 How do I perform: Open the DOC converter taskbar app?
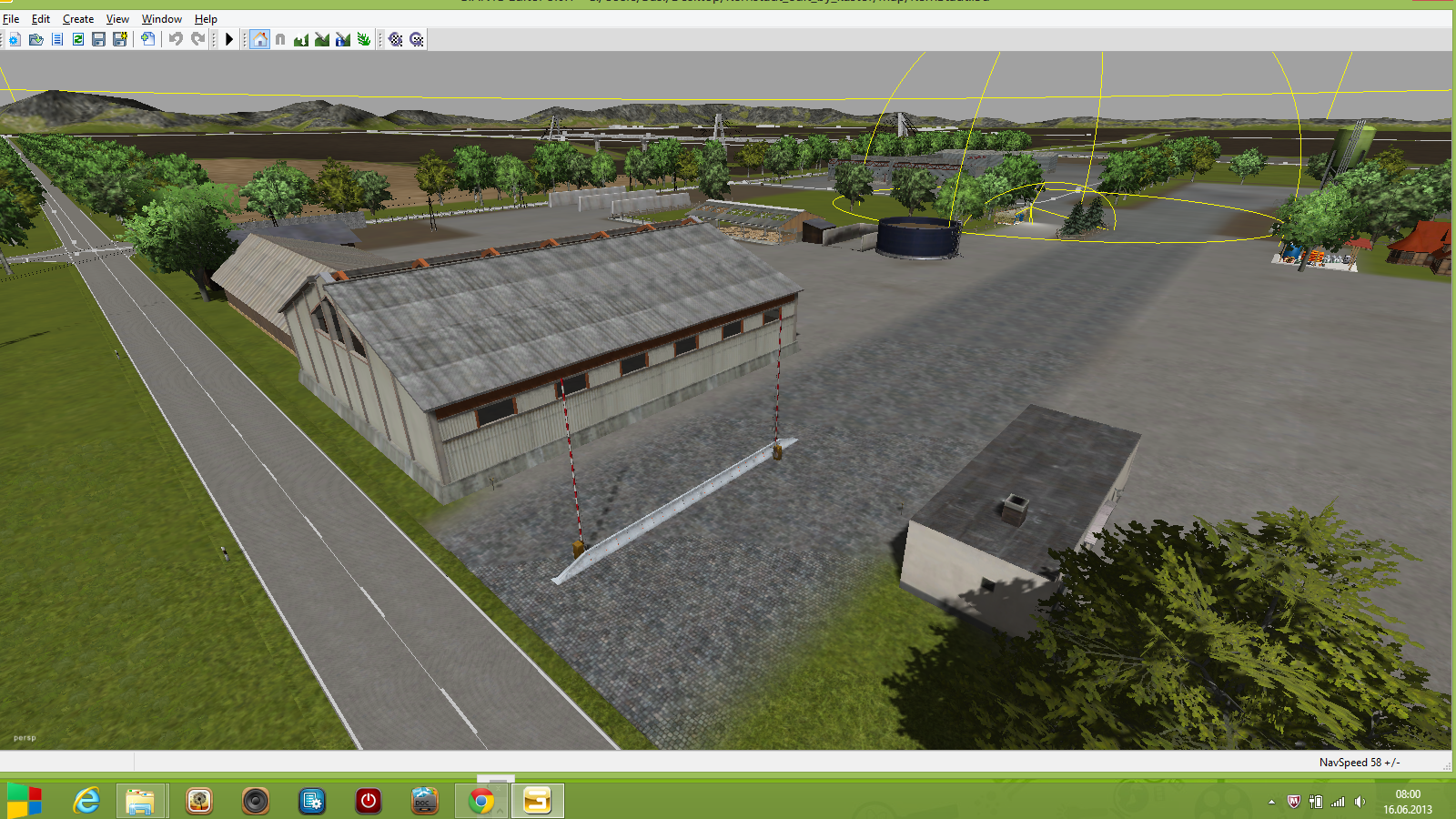coord(425,802)
